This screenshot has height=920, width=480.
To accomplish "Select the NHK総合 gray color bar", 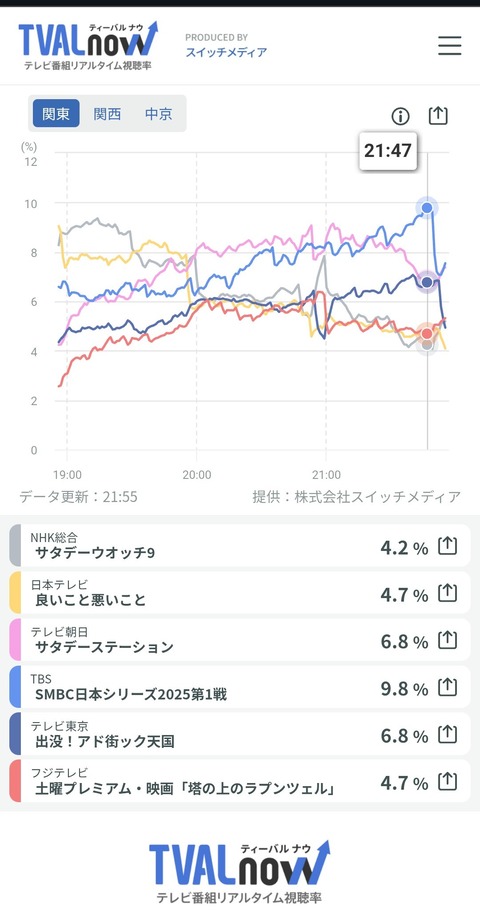I will pyautogui.click(x=15, y=546).
